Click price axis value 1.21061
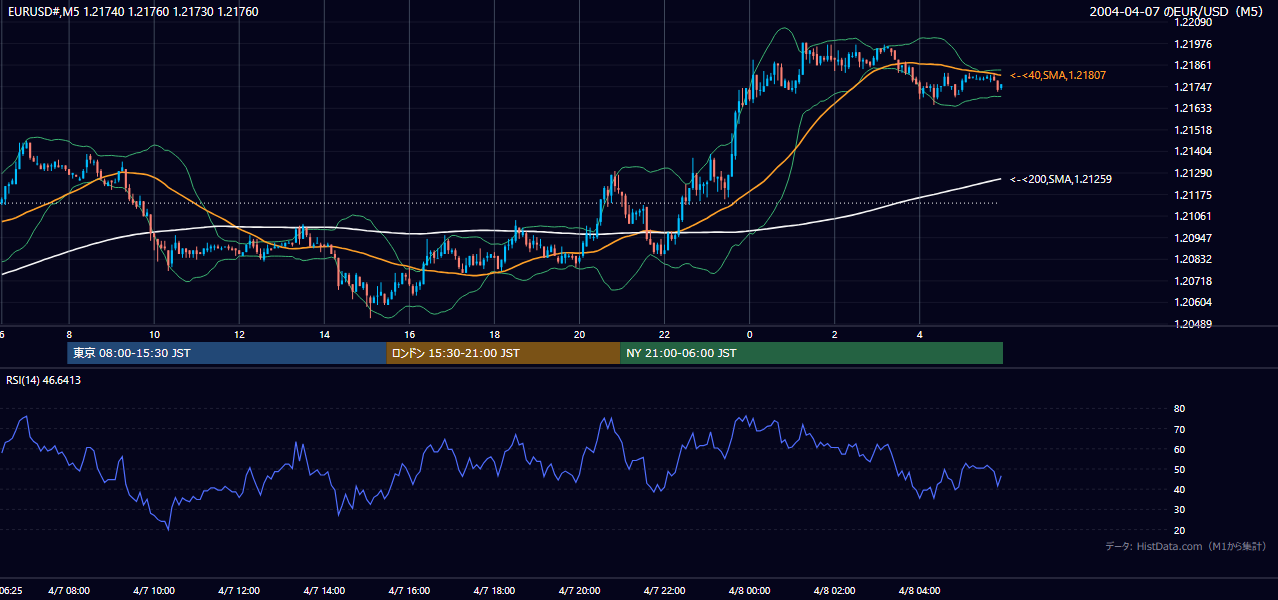 [1192, 216]
